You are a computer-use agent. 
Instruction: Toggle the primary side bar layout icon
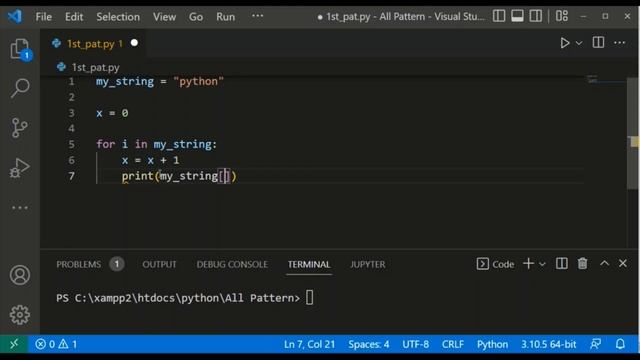(x=499, y=16)
